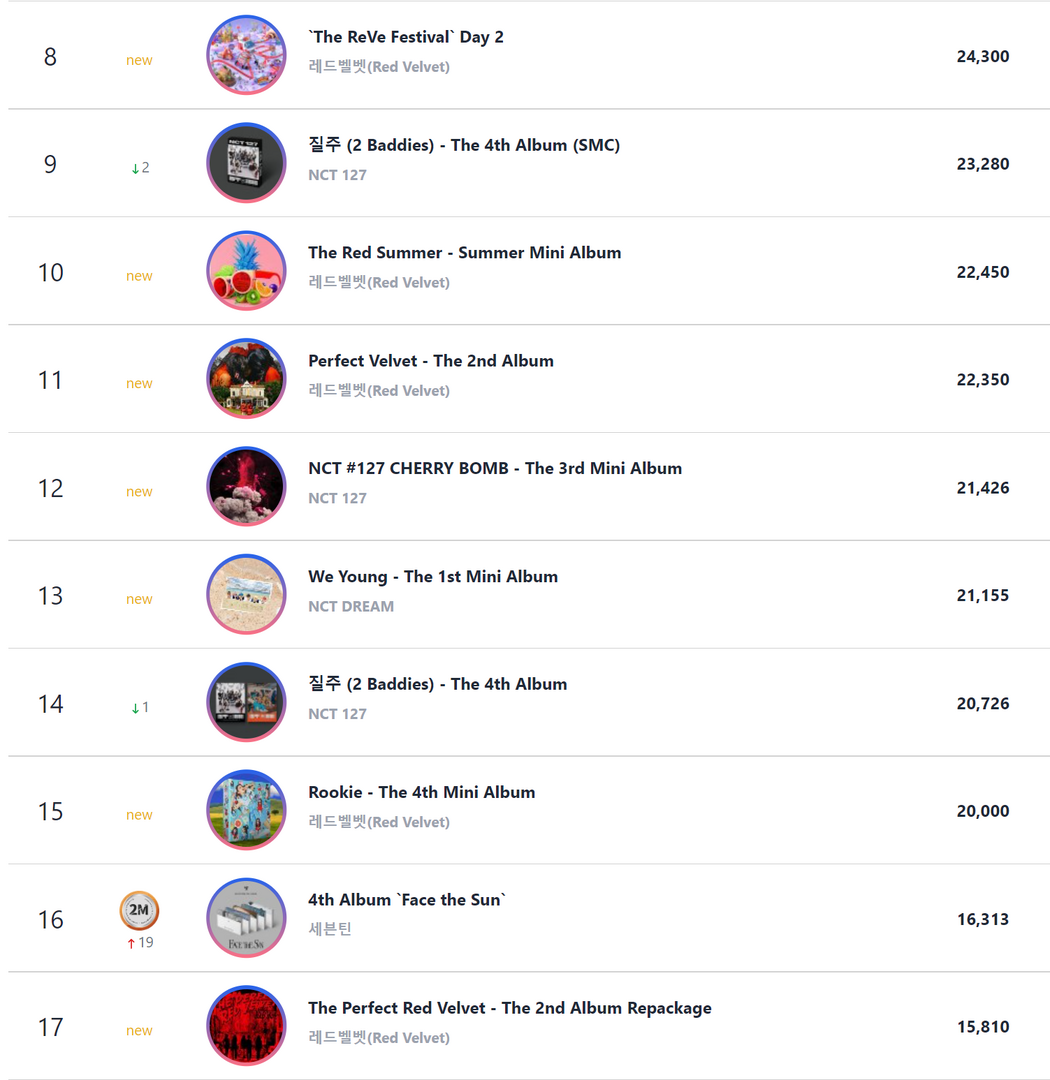
Task: Click the 2M sales badge icon
Action: click(139, 911)
